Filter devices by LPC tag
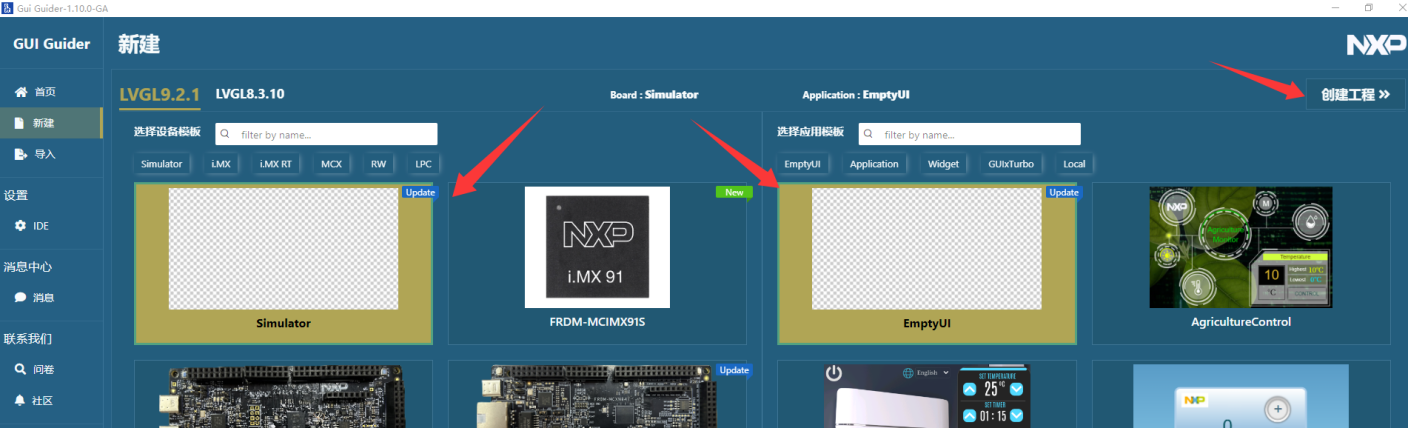1408x428 pixels. pos(423,164)
